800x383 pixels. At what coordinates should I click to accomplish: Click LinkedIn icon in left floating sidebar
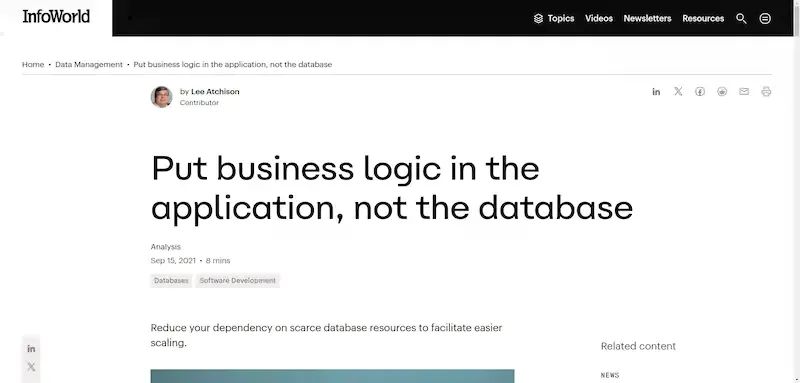click(x=31, y=349)
